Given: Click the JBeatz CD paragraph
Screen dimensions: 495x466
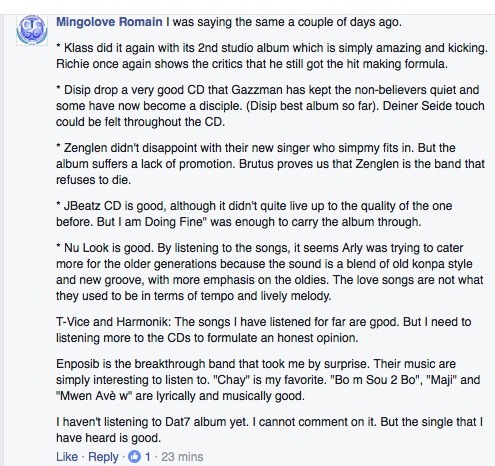Looking at the screenshot, I should point(254,214).
